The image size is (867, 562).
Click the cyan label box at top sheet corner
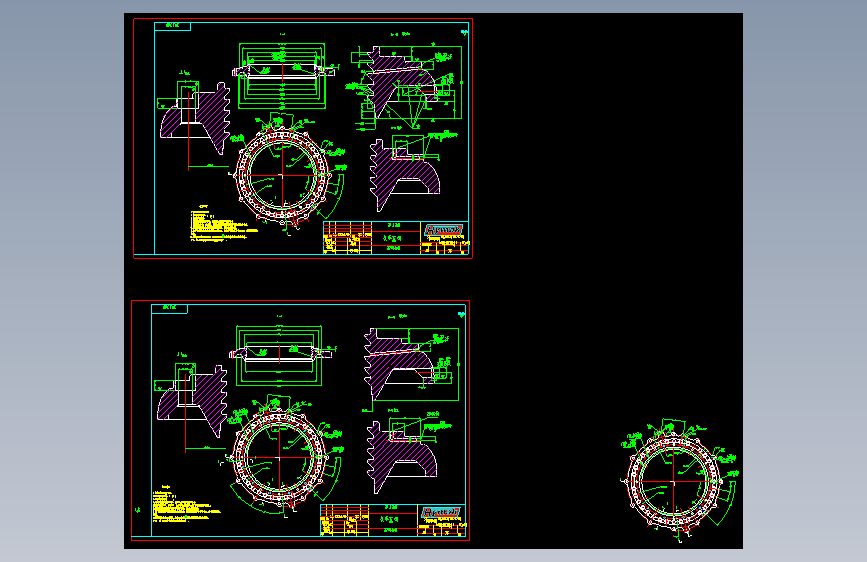click(x=173, y=26)
